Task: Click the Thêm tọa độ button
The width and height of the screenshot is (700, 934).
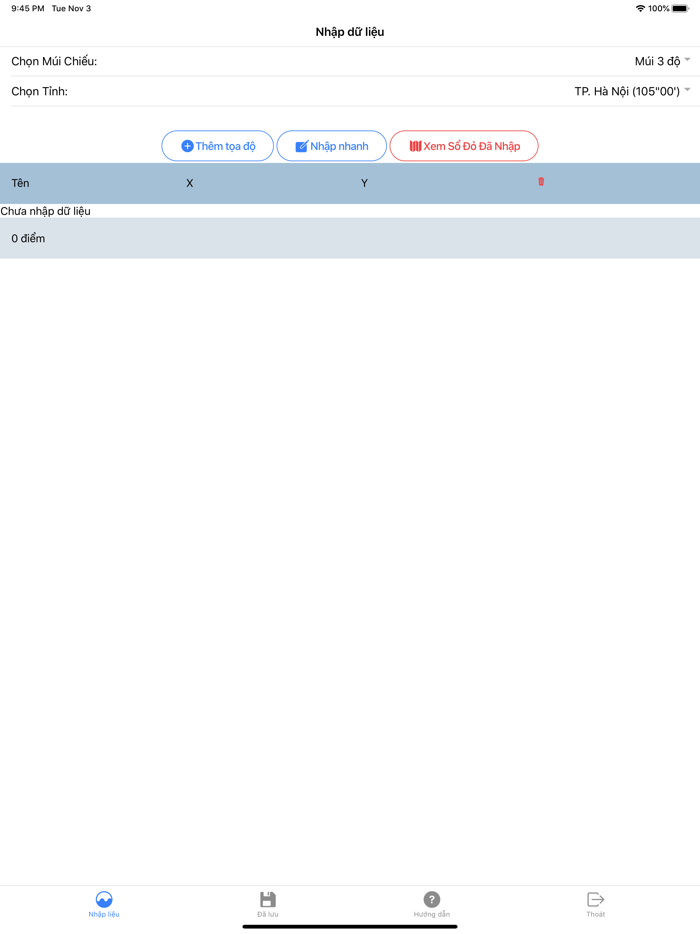Action: [217, 146]
